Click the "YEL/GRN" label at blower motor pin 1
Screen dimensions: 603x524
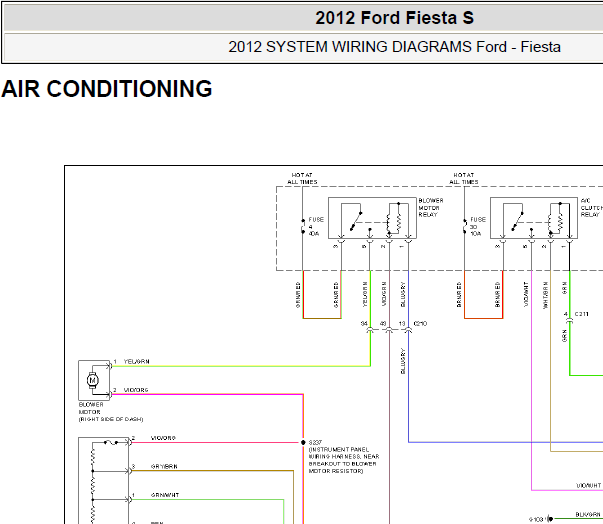tap(137, 361)
